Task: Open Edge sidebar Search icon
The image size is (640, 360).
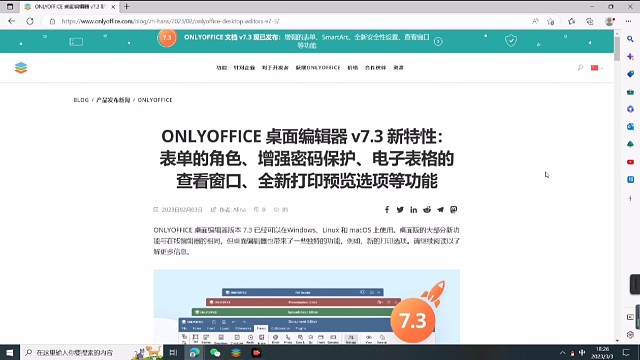Action: coord(630,39)
